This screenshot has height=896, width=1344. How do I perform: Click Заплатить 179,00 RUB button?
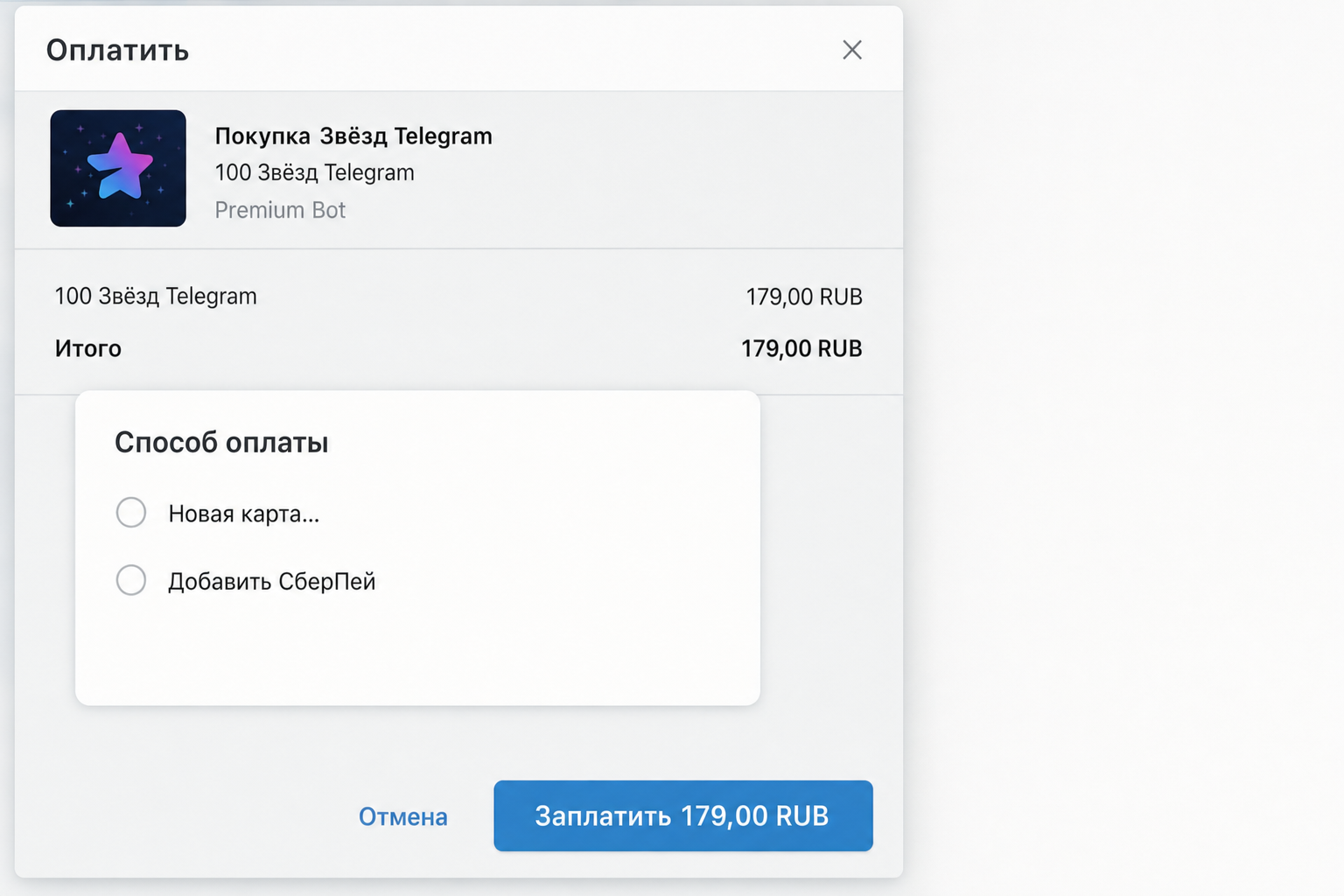tap(683, 815)
